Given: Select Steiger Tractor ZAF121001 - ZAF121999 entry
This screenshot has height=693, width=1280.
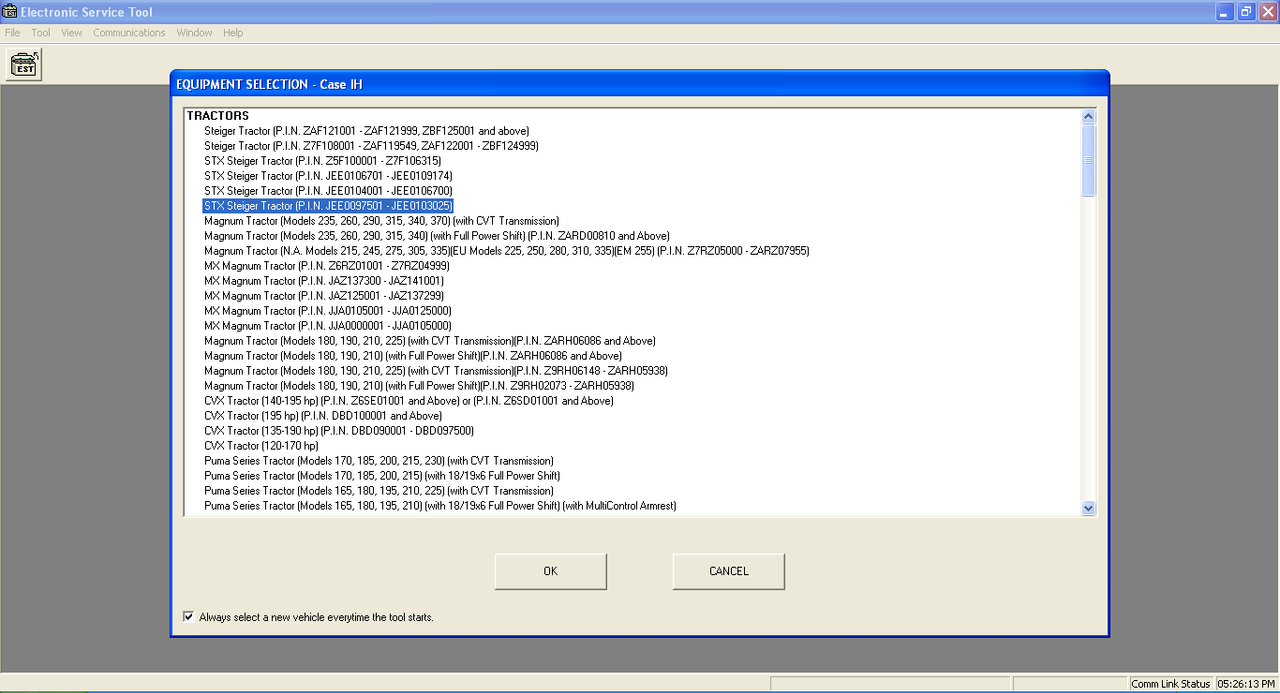Looking at the screenshot, I should [x=367, y=131].
